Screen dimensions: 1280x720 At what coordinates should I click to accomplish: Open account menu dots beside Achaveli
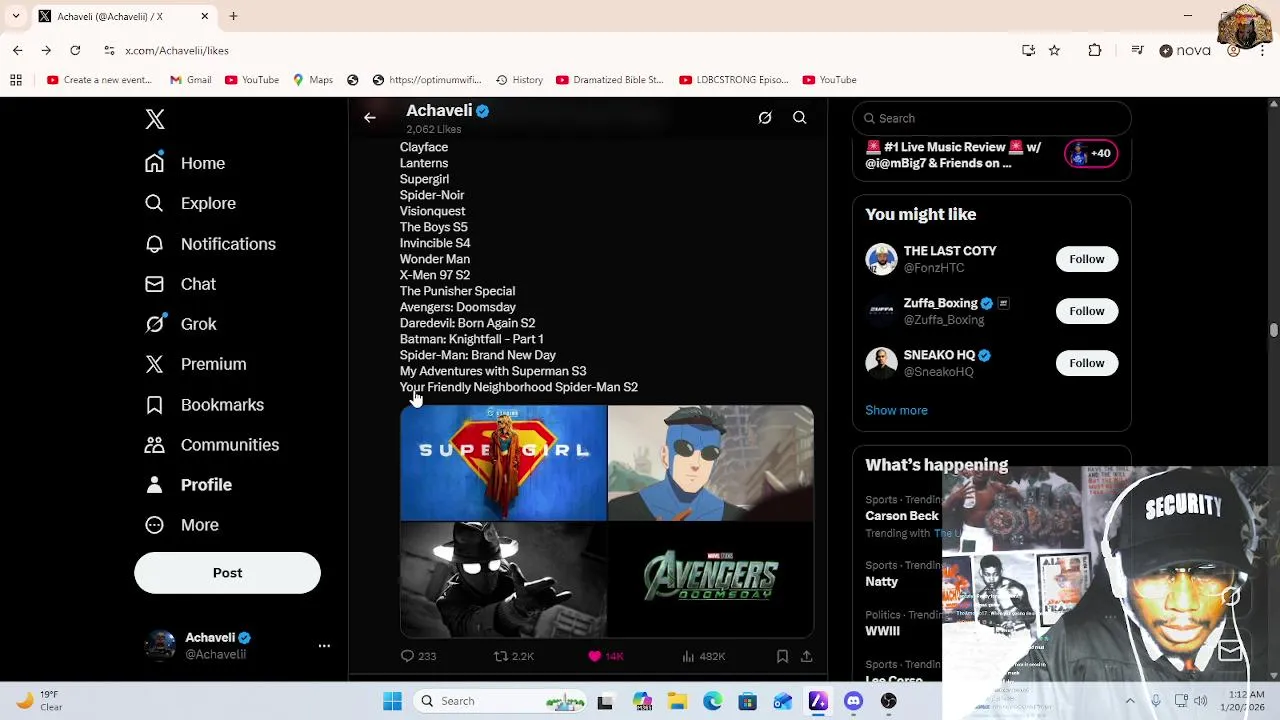(x=324, y=646)
